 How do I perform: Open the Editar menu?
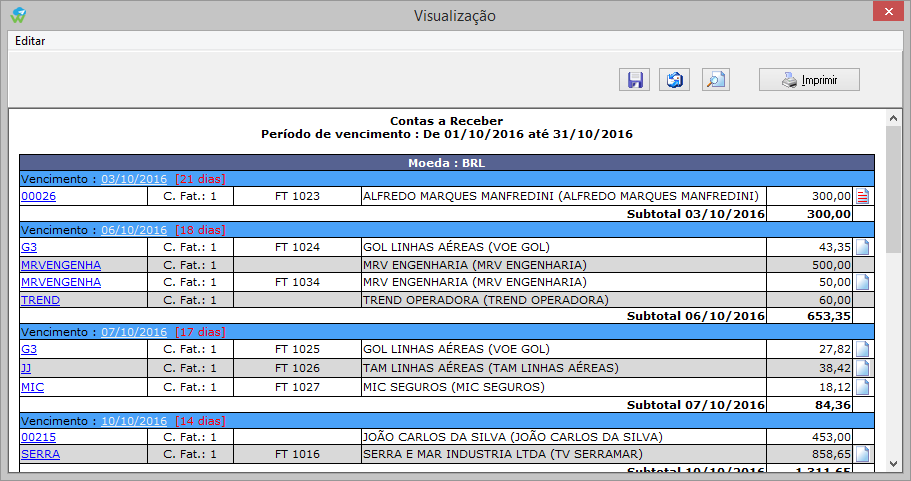(x=30, y=41)
